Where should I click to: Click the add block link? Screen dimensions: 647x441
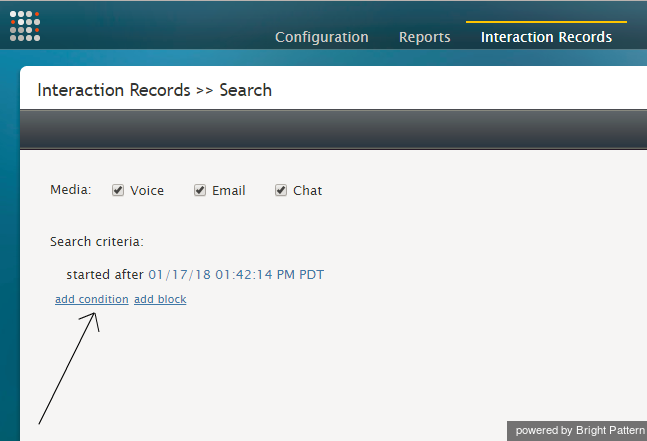pyautogui.click(x=160, y=299)
